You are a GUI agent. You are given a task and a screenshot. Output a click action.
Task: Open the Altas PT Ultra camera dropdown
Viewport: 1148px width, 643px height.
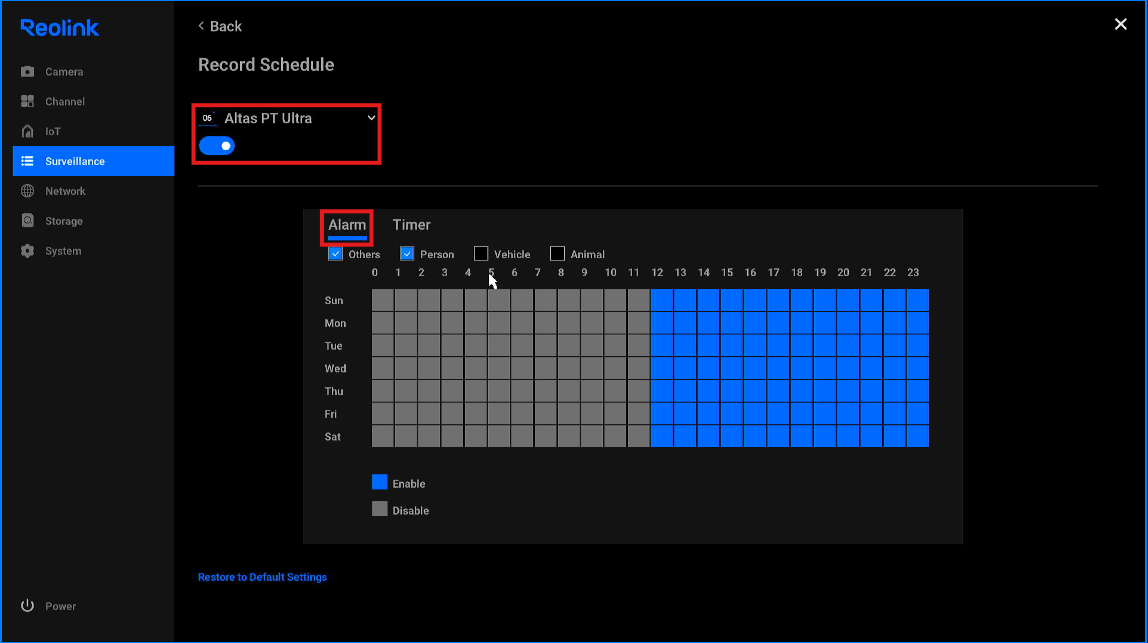tap(288, 119)
